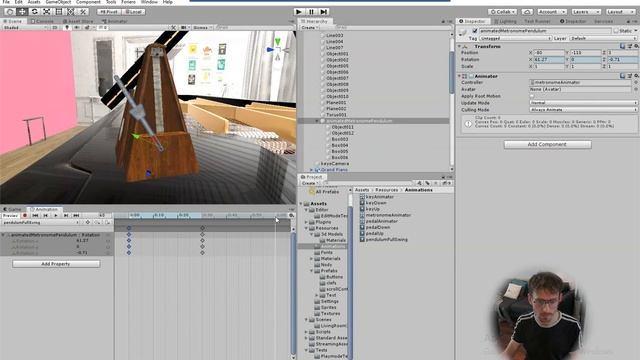The height and width of the screenshot is (360, 640).
Task: Click the Controller object picker circle
Action: [636, 82]
